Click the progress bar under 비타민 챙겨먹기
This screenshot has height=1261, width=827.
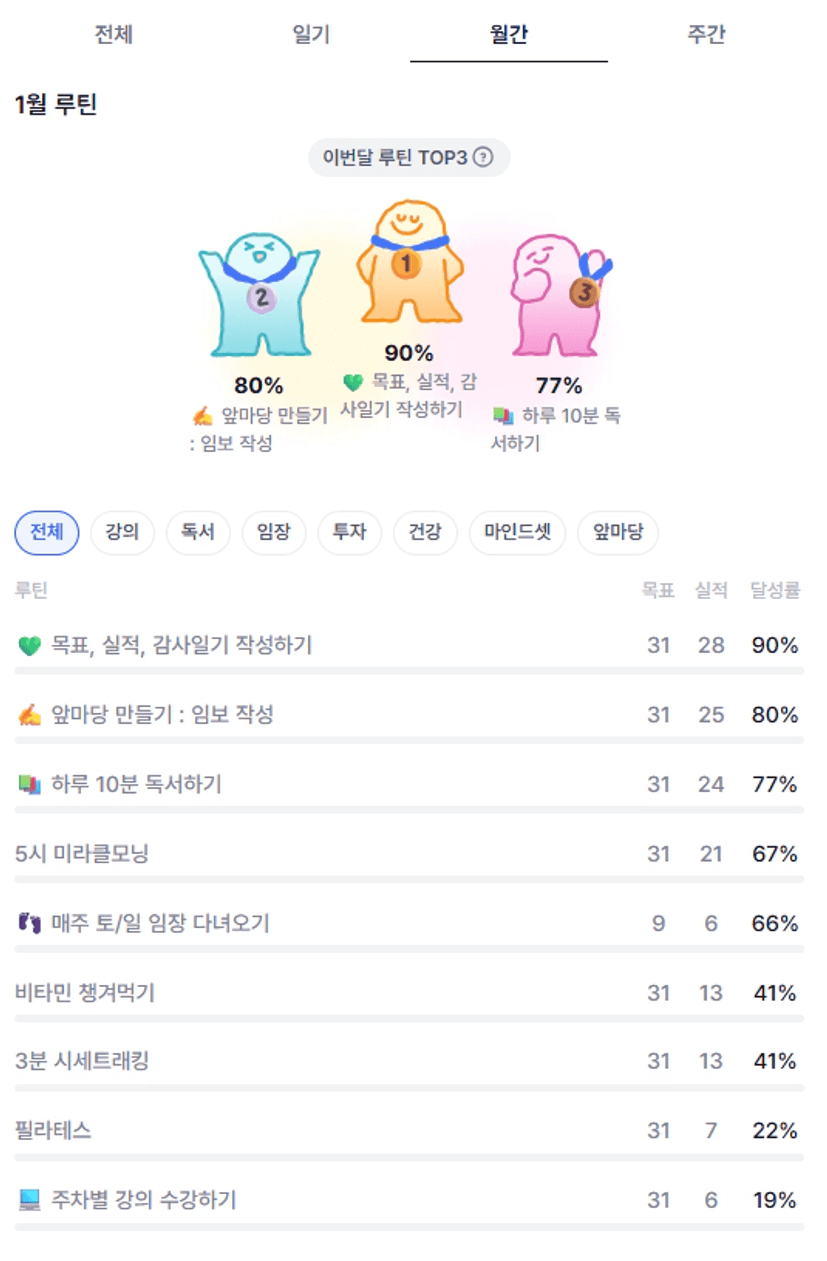tap(409, 1018)
